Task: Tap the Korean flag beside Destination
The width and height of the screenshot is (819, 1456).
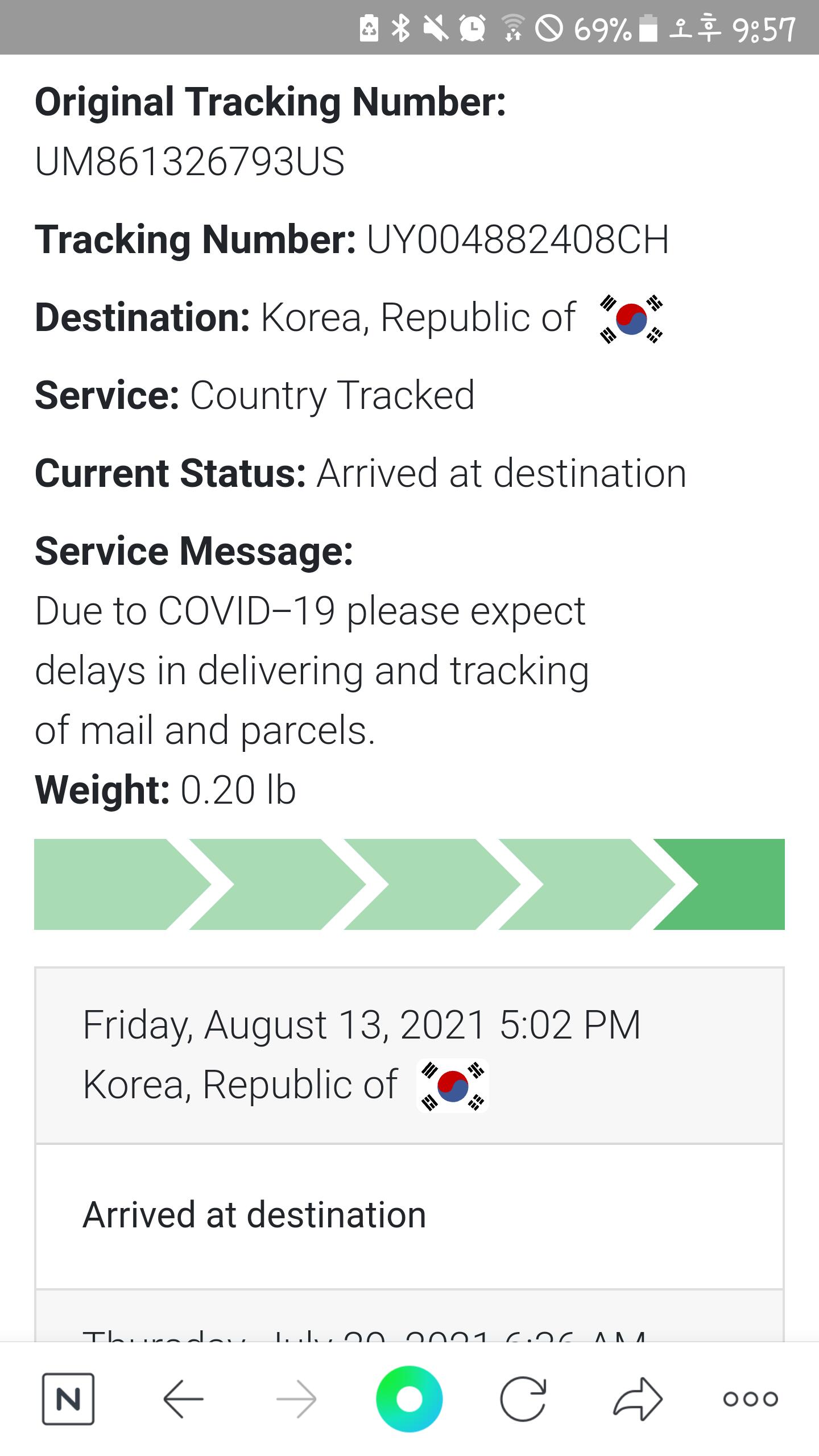Action: tap(631, 318)
